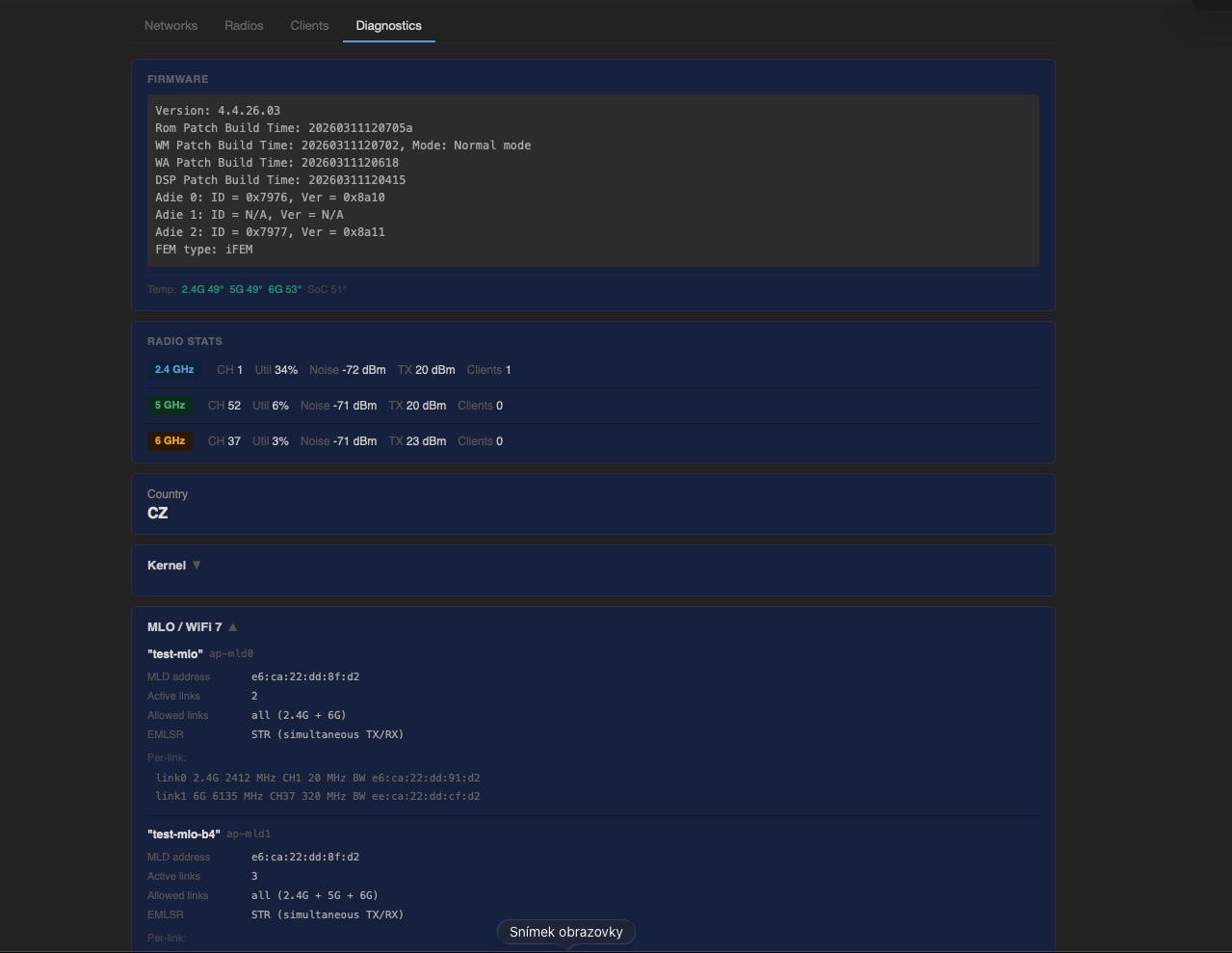The height and width of the screenshot is (953, 1232).
Task: Expand the Kernel section arrow
Action: click(197, 566)
